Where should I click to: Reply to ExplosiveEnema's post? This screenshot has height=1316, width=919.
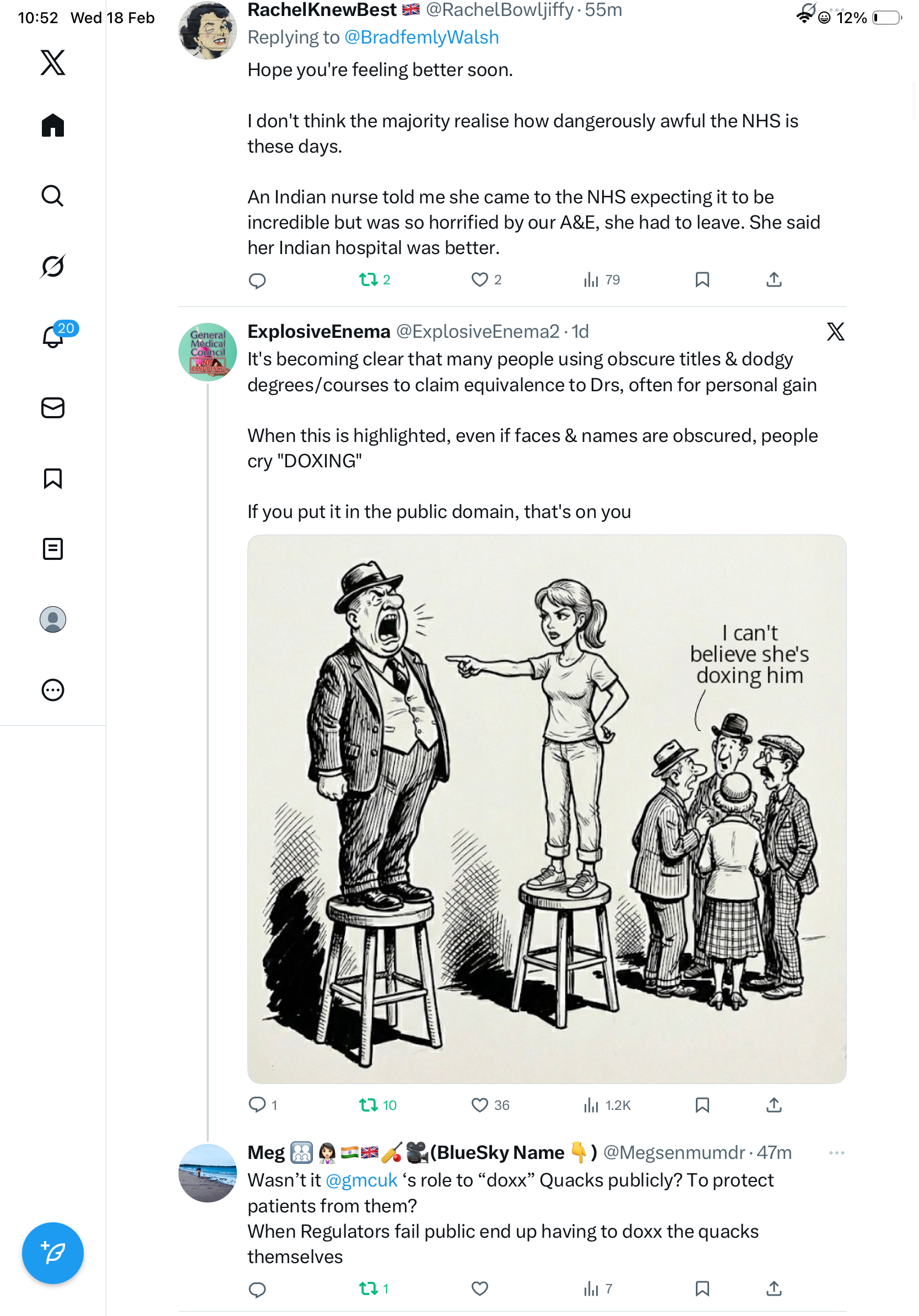click(257, 1105)
